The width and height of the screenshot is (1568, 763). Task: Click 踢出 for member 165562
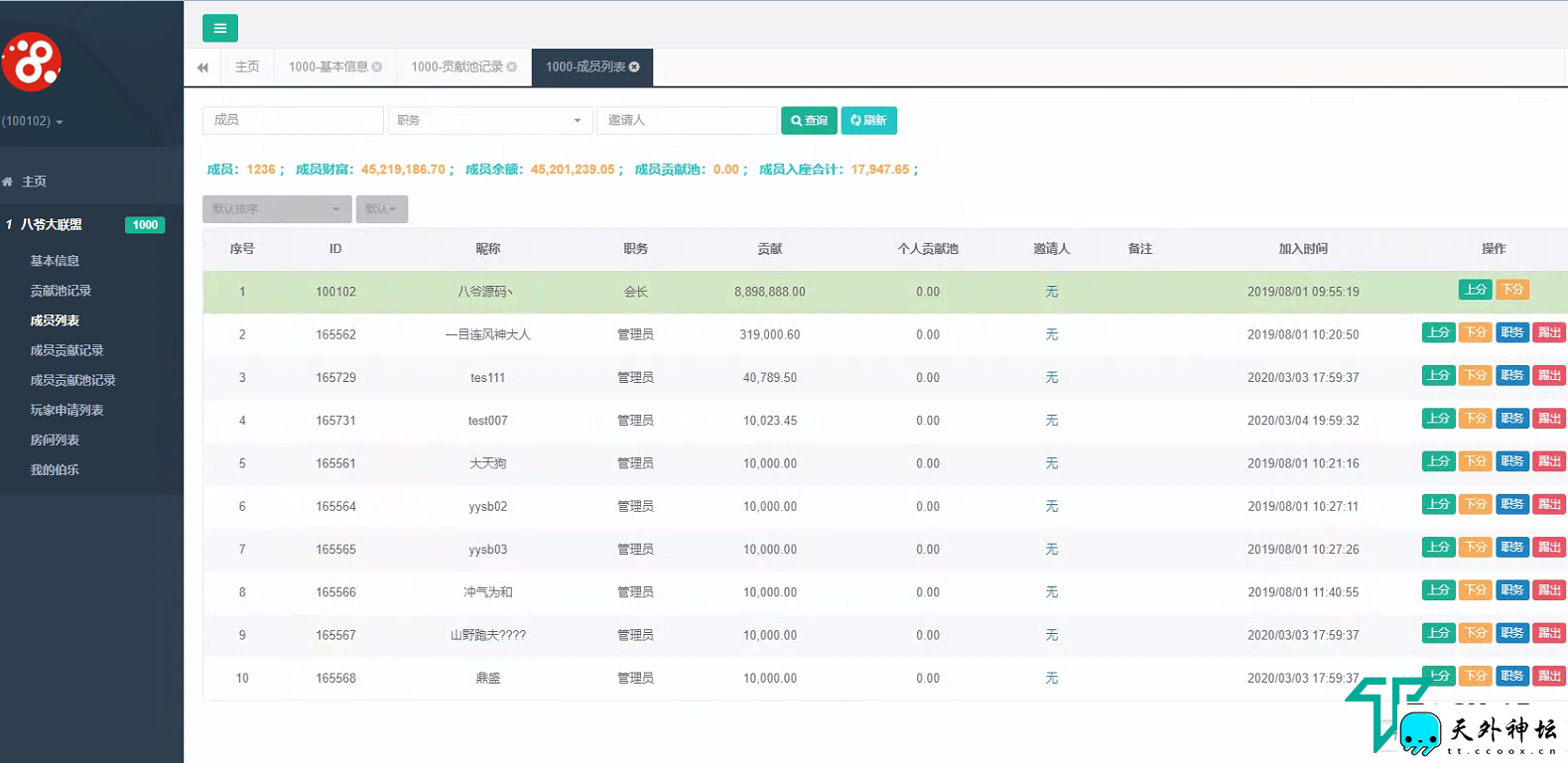click(x=1549, y=332)
